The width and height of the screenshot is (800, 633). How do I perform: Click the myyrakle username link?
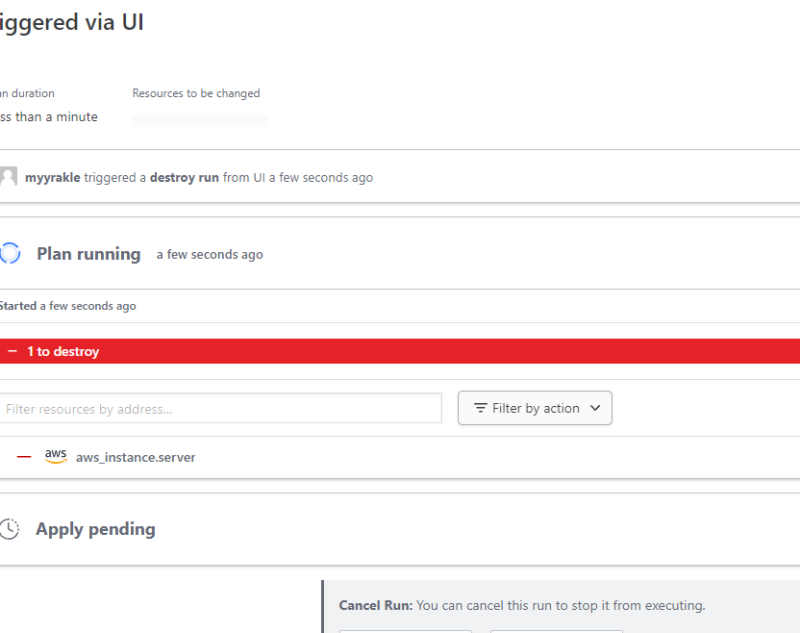(52, 178)
